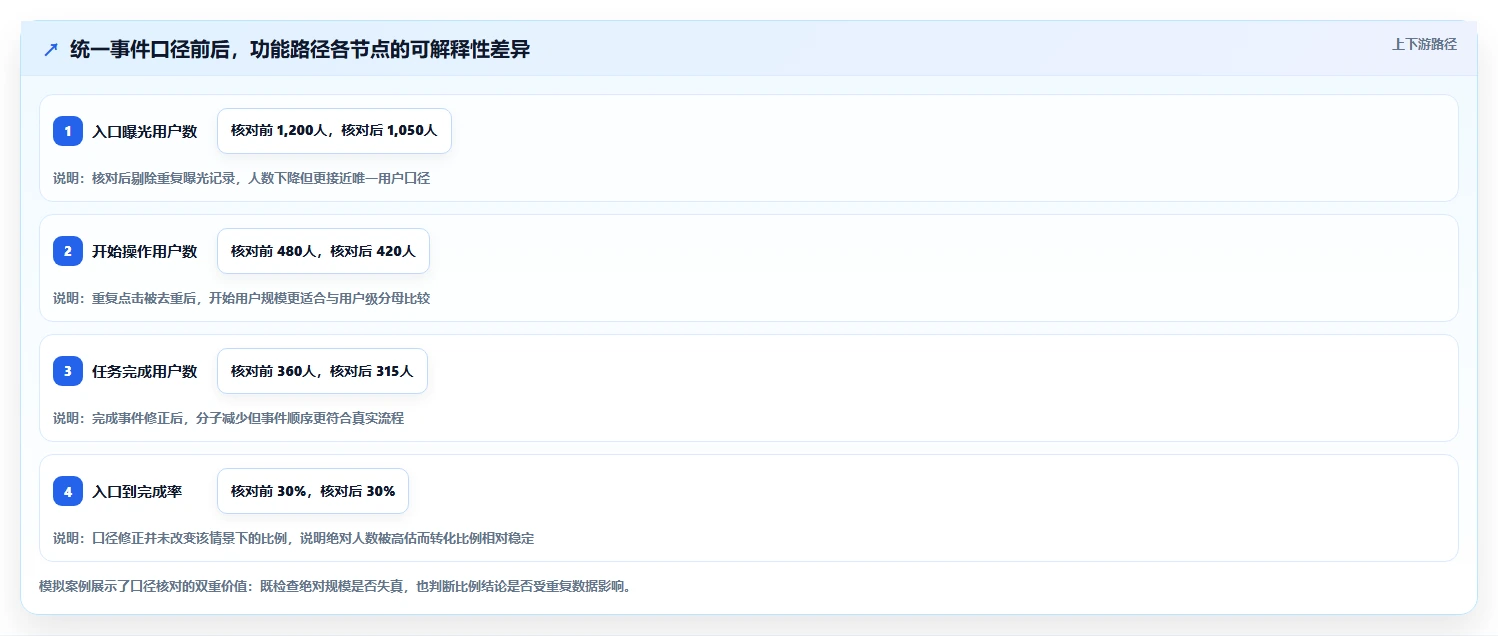The image size is (1498, 636).
Task: Select the 开始操作用户数 node label
Action: tap(145, 251)
